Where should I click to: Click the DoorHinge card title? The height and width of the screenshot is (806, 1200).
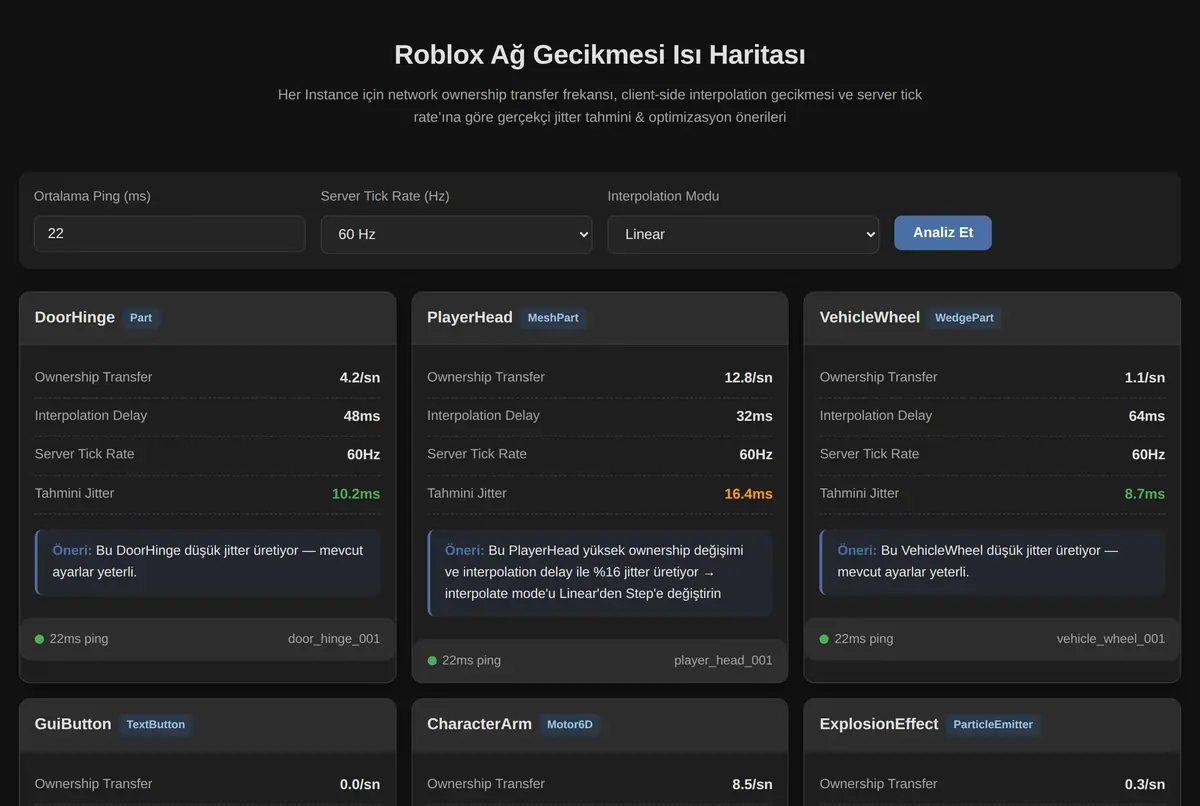coord(75,317)
